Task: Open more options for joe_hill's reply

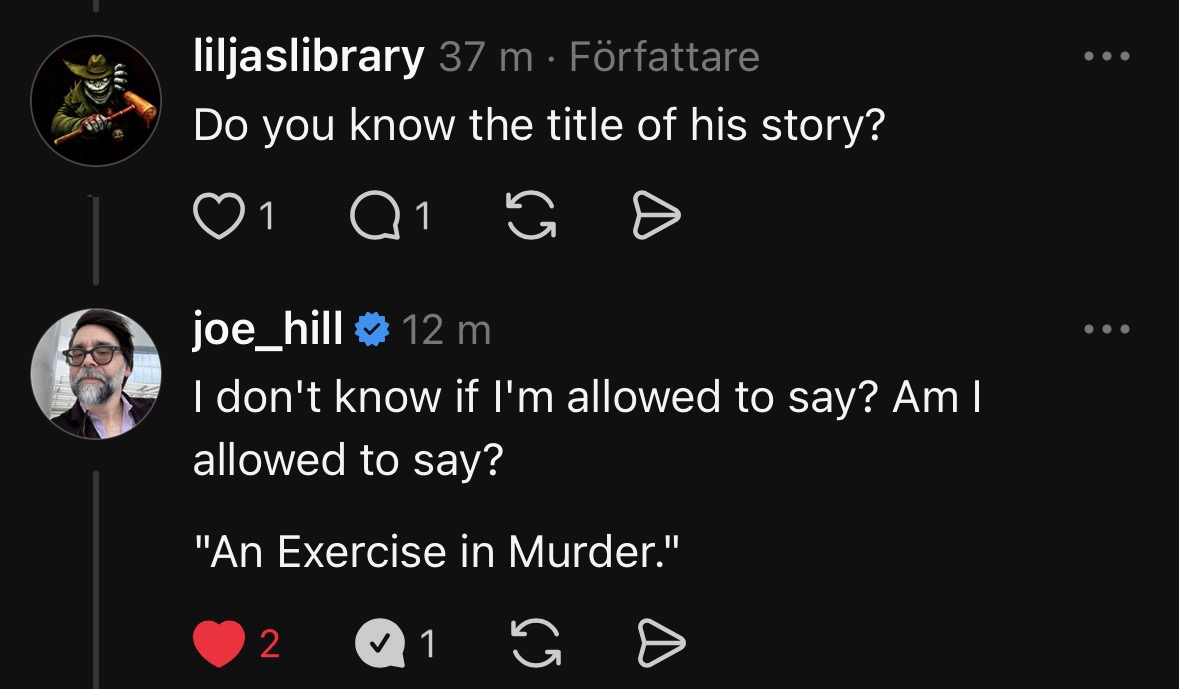Action: [x=1107, y=329]
